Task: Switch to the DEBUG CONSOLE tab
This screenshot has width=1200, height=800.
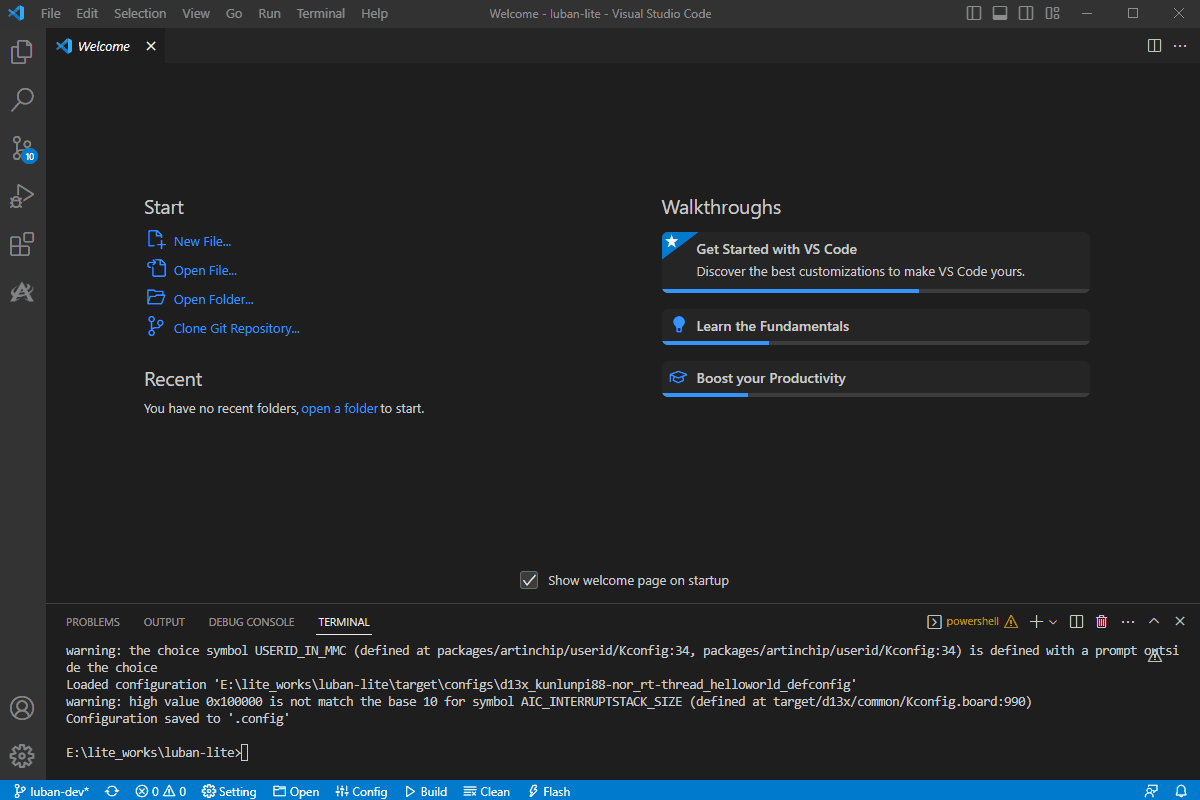Action: click(x=252, y=622)
